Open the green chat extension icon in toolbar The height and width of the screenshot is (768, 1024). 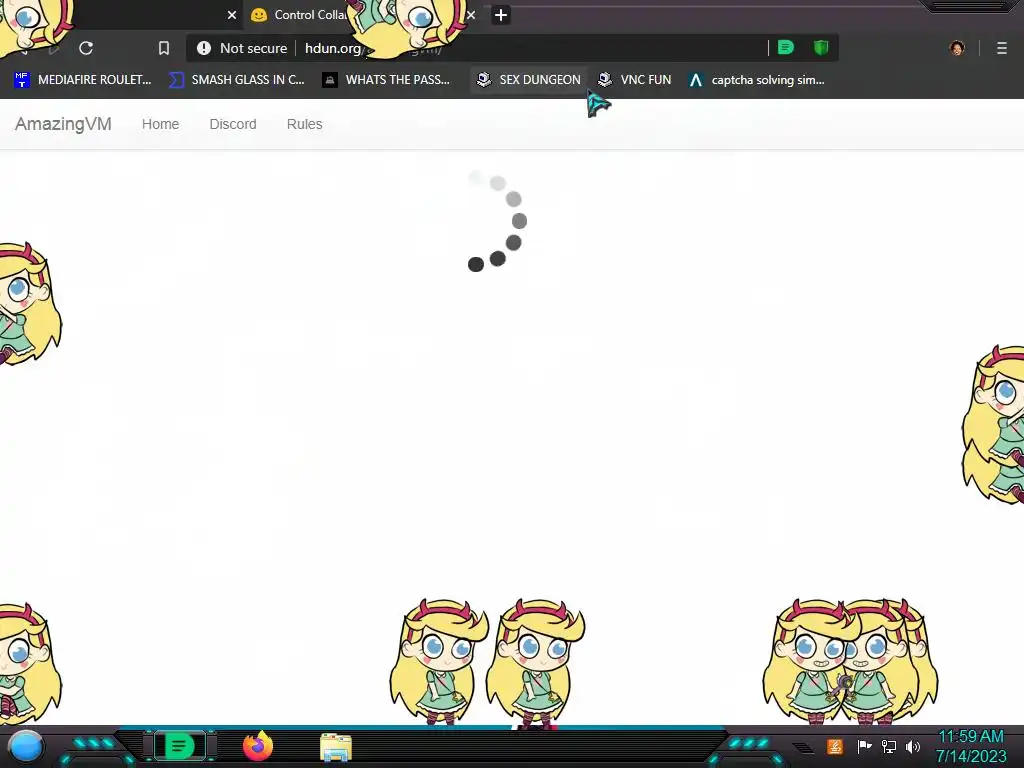pyautogui.click(x=786, y=48)
